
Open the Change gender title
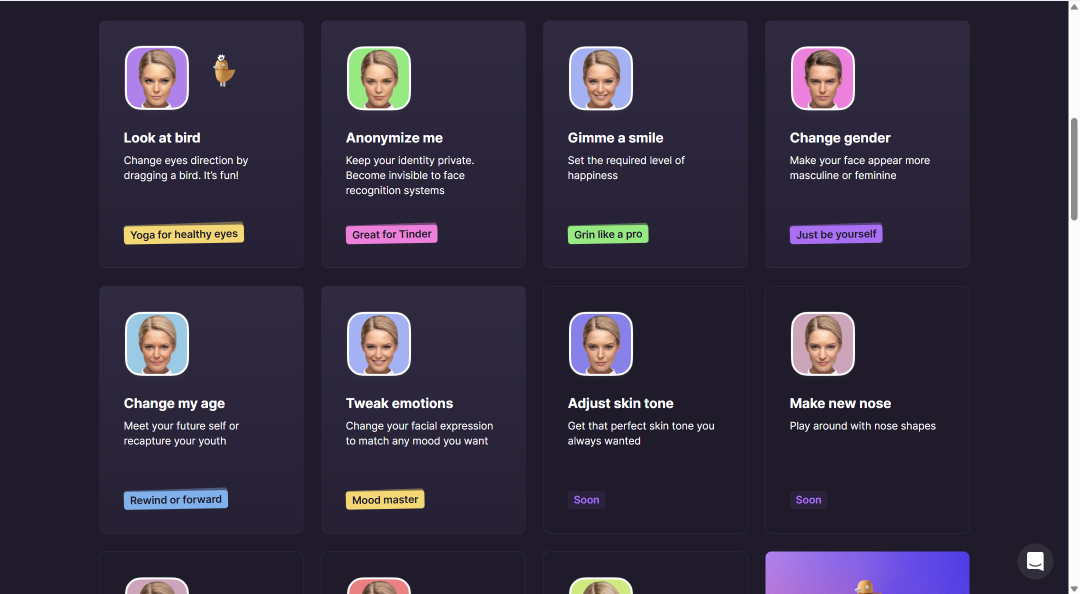click(840, 138)
